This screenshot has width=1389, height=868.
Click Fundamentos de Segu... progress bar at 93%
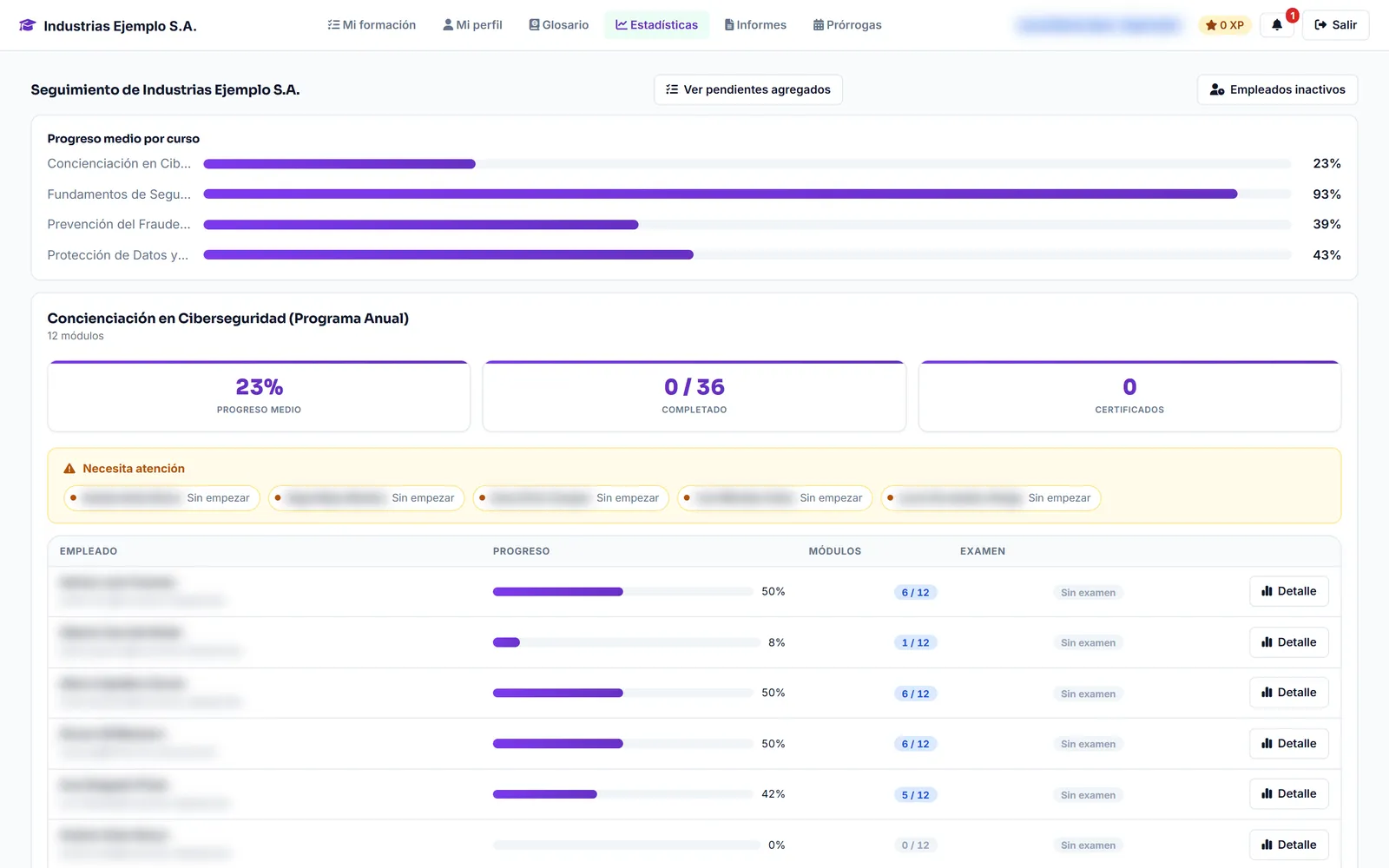(747, 194)
